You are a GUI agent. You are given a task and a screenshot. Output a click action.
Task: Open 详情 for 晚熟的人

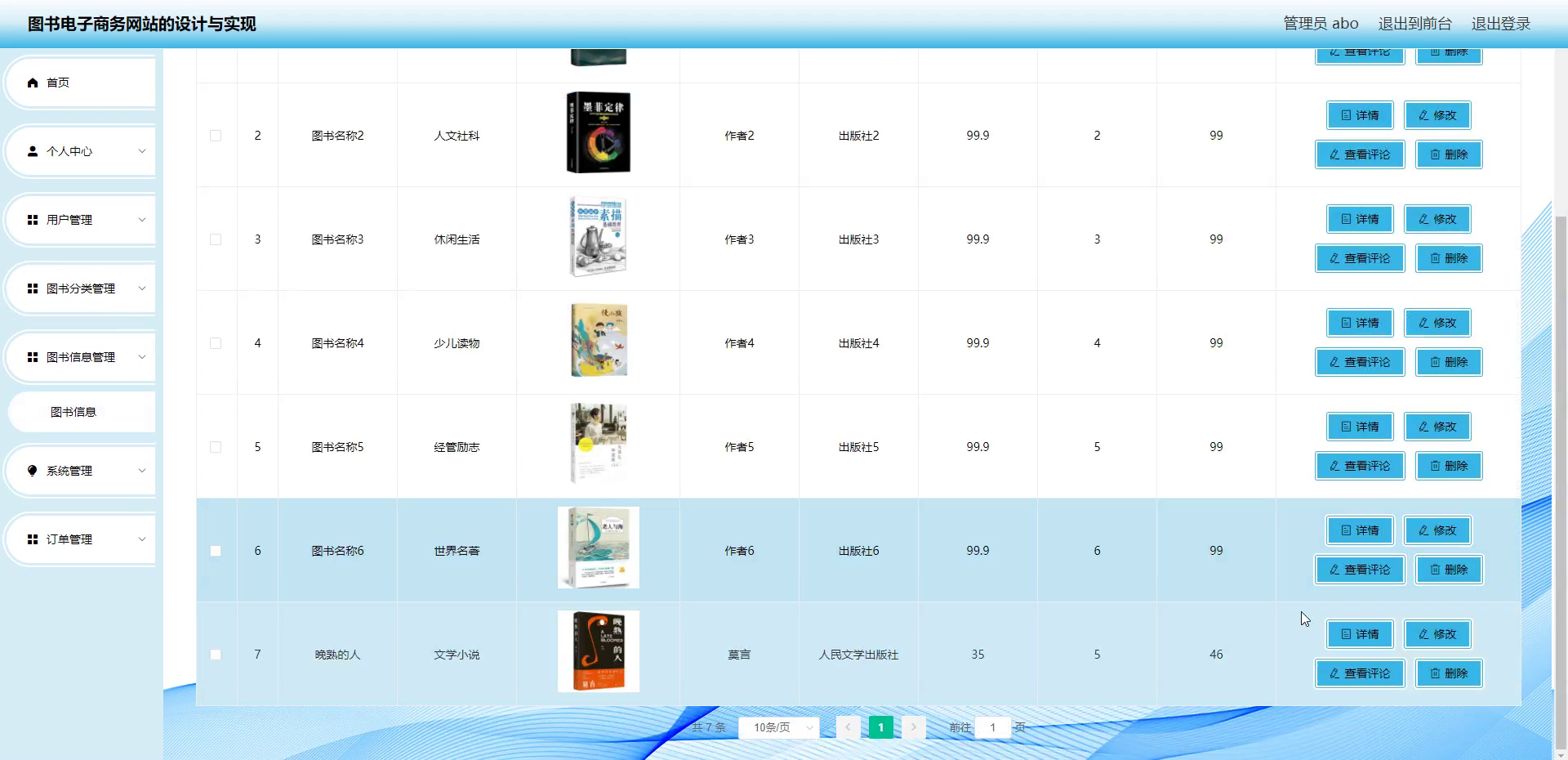coord(1359,634)
